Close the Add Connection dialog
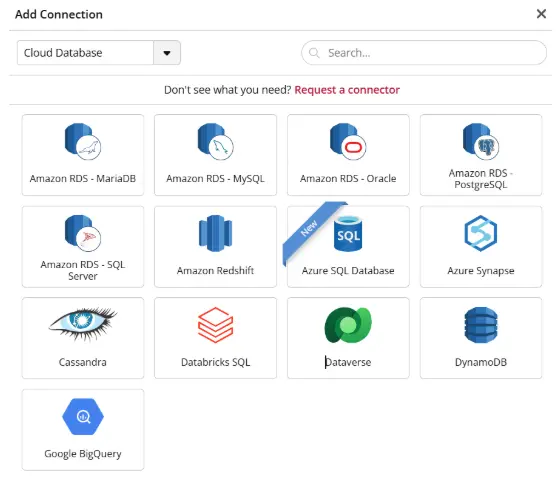The width and height of the screenshot is (556, 482). [541, 14]
